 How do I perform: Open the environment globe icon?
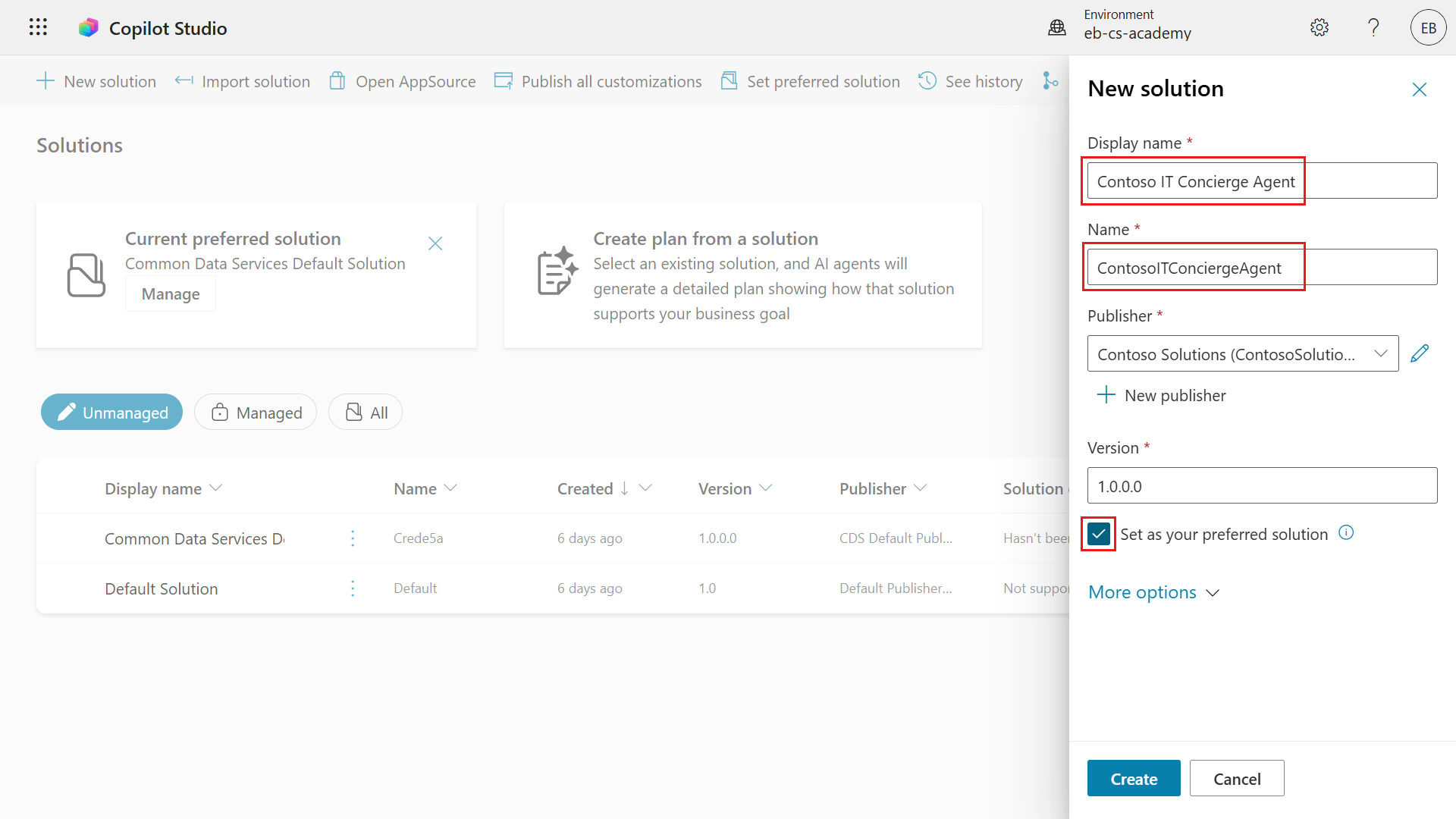click(x=1057, y=28)
